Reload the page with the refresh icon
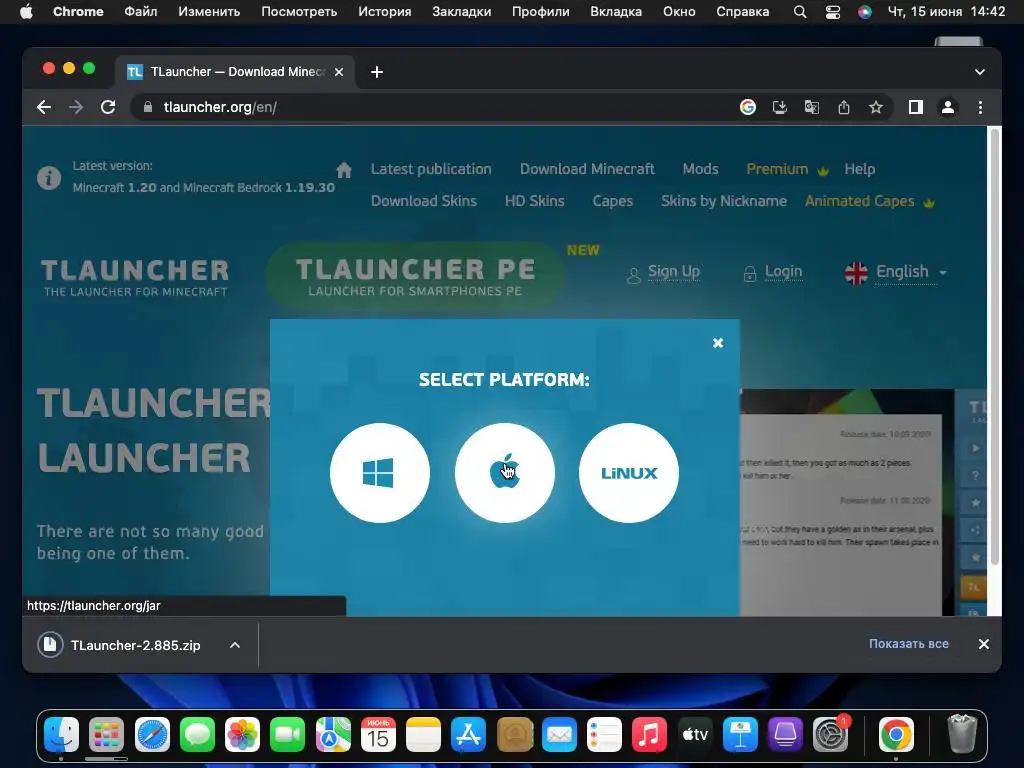Screen dimensions: 1024x768 click(x=108, y=107)
